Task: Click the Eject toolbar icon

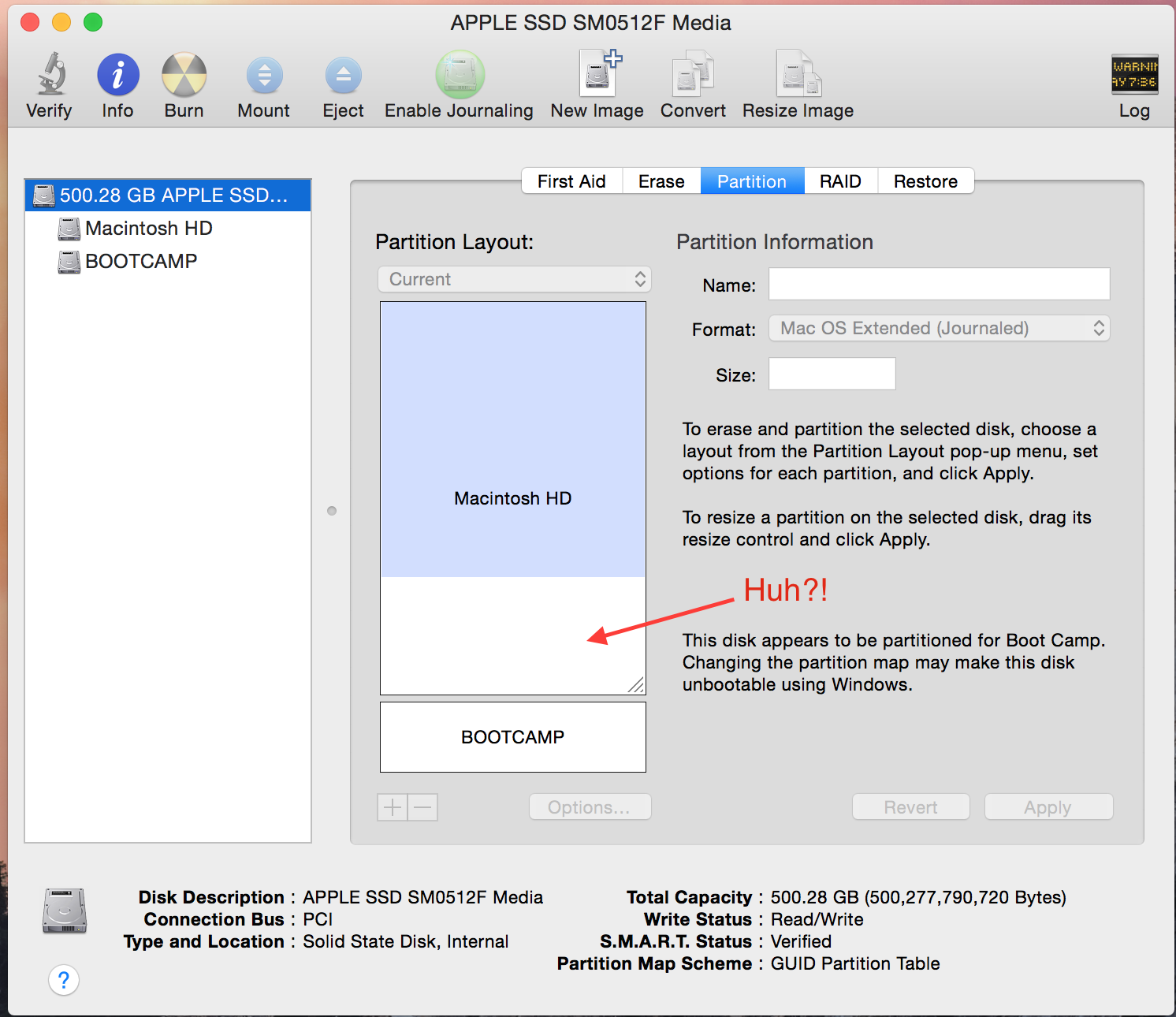Action: point(343,76)
